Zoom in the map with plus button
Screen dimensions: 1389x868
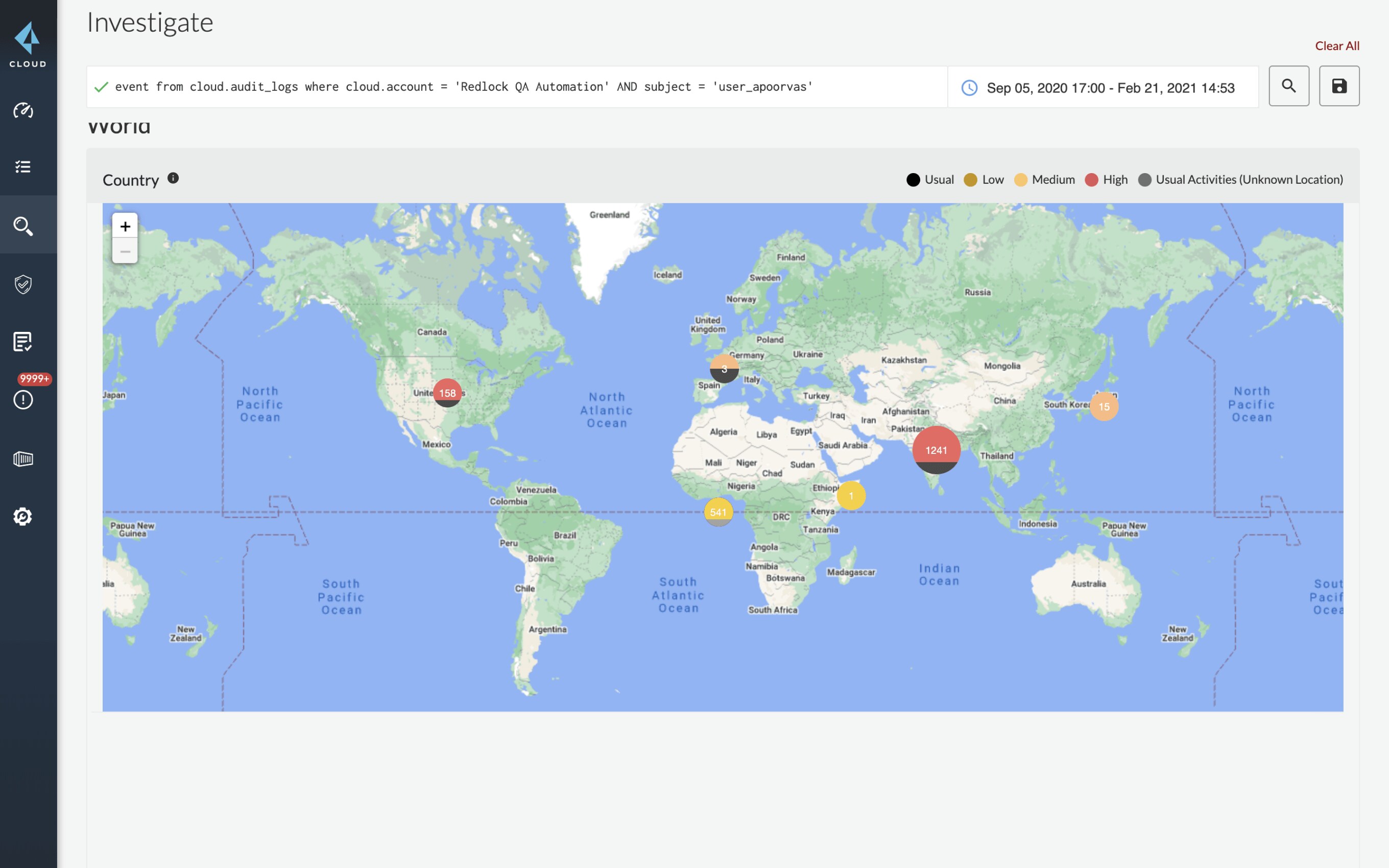(x=125, y=226)
